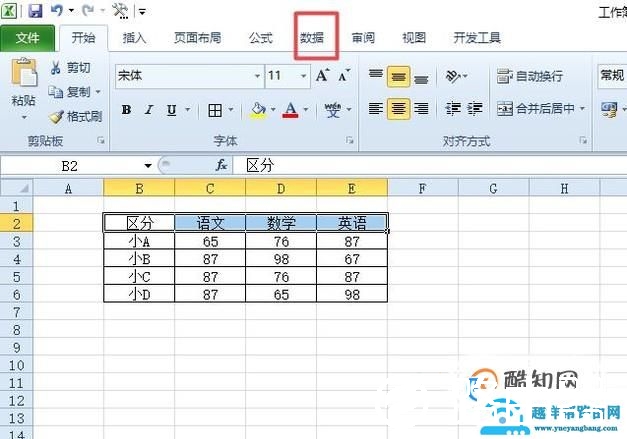The width and height of the screenshot is (627, 439).
Task: Switch to the 数据 Data tab
Action: click(x=312, y=38)
